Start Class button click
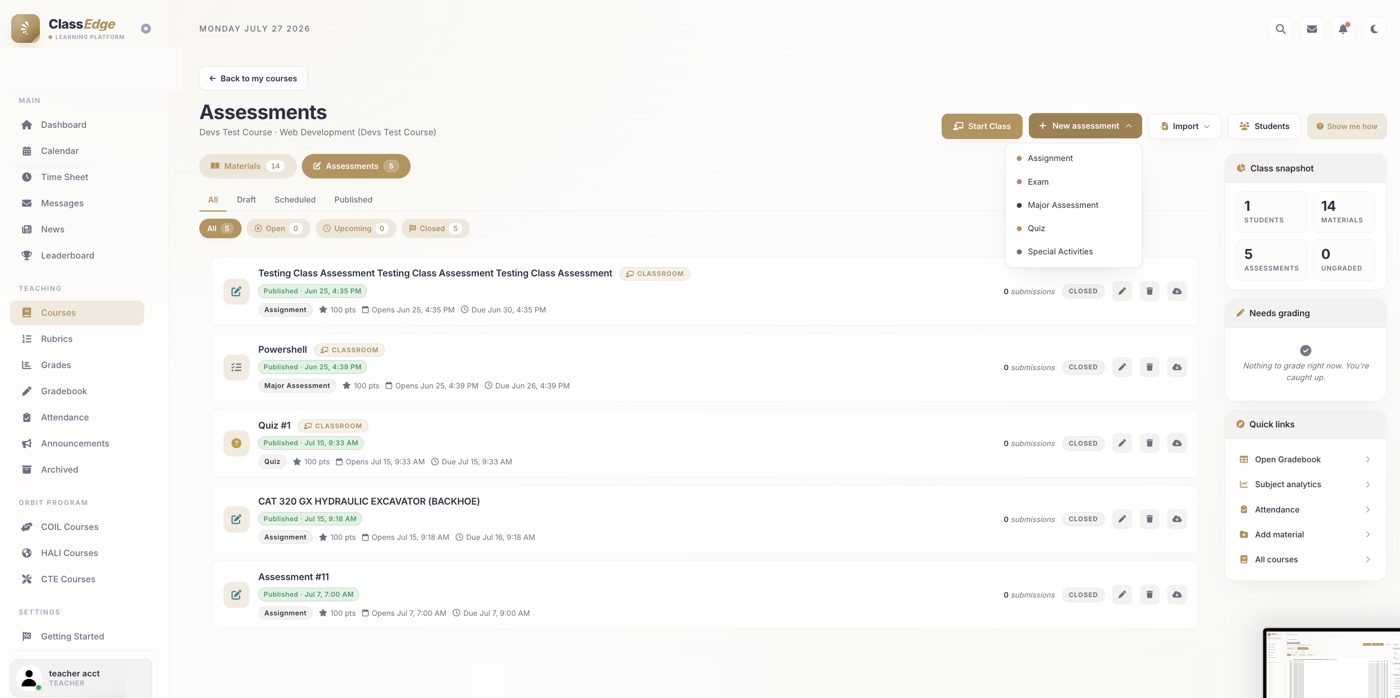This screenshot has height=698, width=1400. pyautogui.click(x=982, y=126)
